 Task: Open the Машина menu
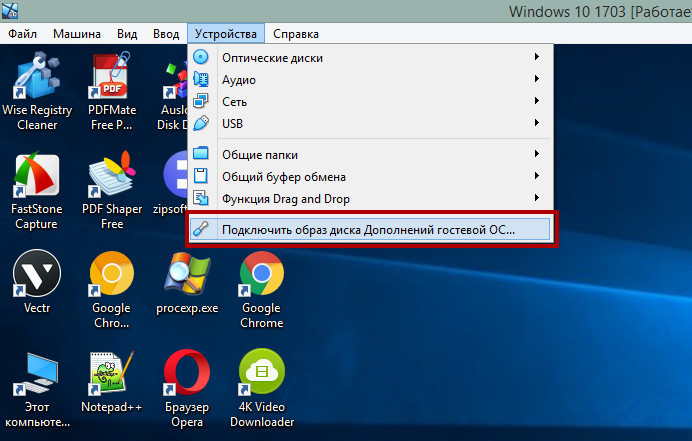pos(77,34)
